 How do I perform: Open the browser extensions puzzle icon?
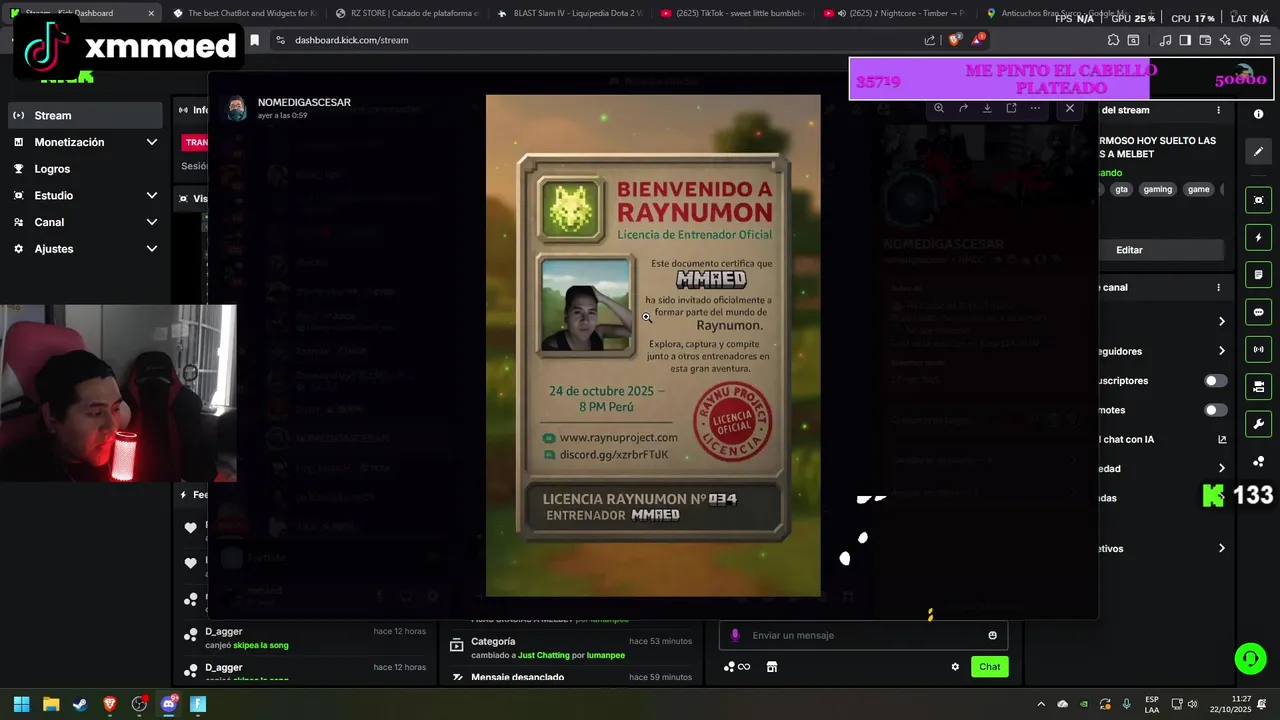click(x=1113, y=40)
